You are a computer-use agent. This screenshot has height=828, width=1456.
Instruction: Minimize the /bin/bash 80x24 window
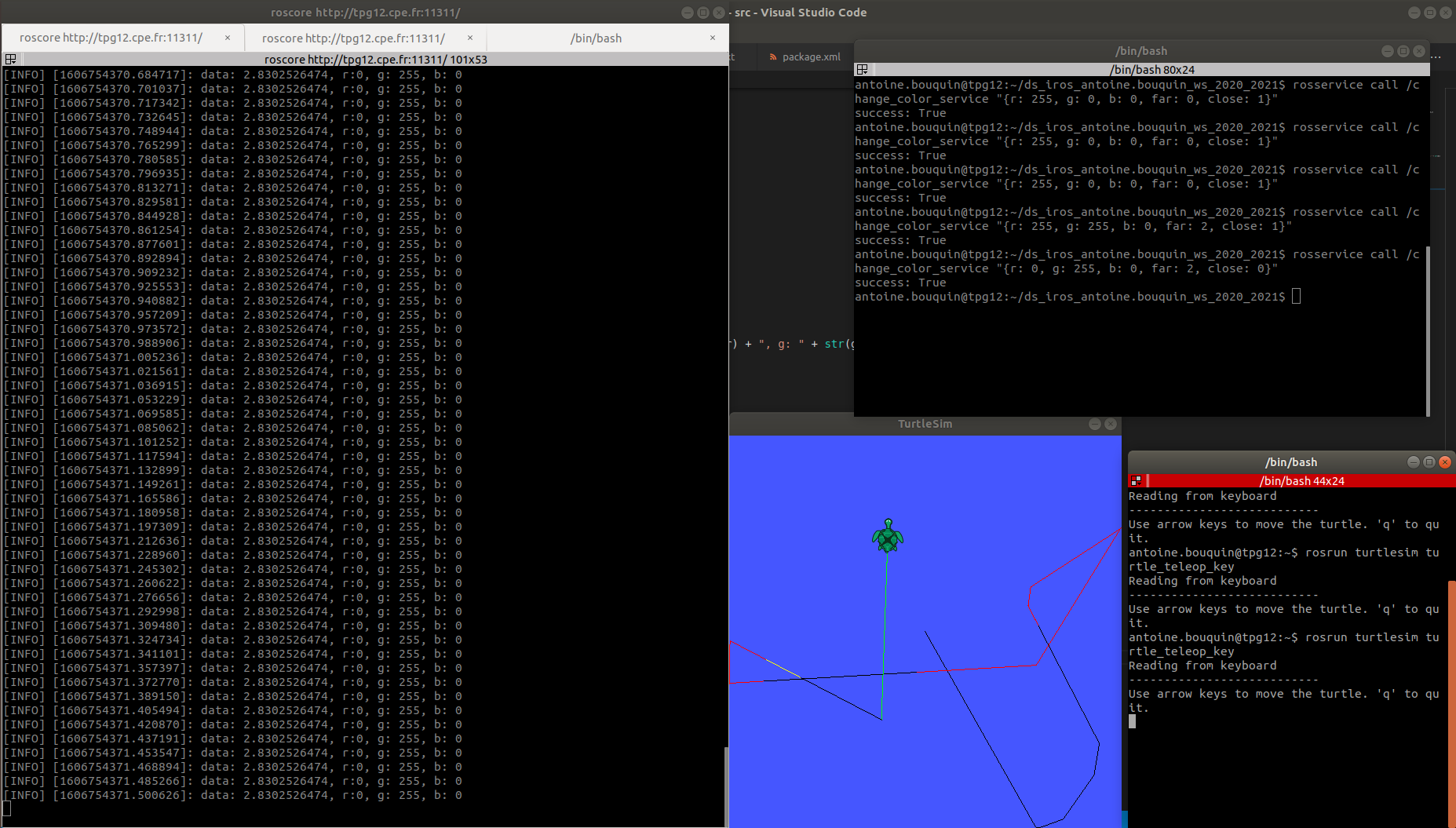click(1388, 51)
